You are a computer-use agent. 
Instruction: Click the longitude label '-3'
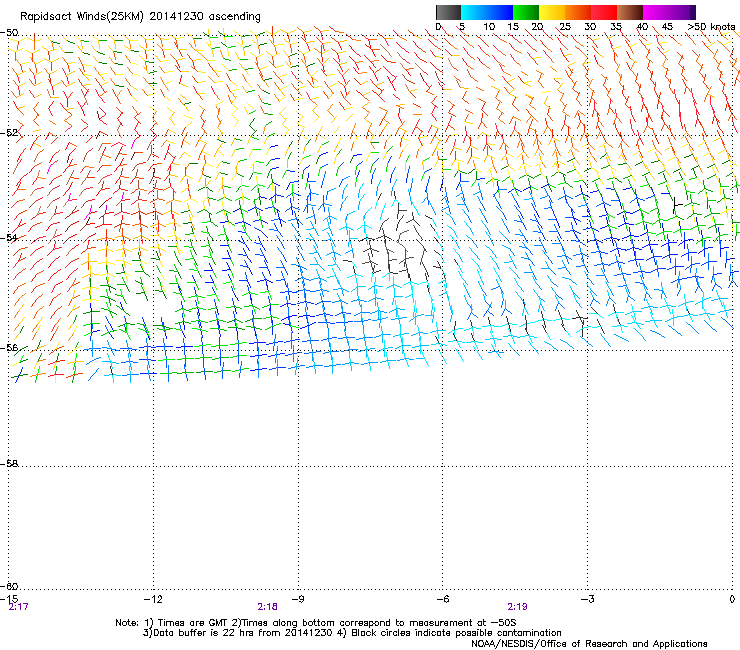tap(587, 599)
